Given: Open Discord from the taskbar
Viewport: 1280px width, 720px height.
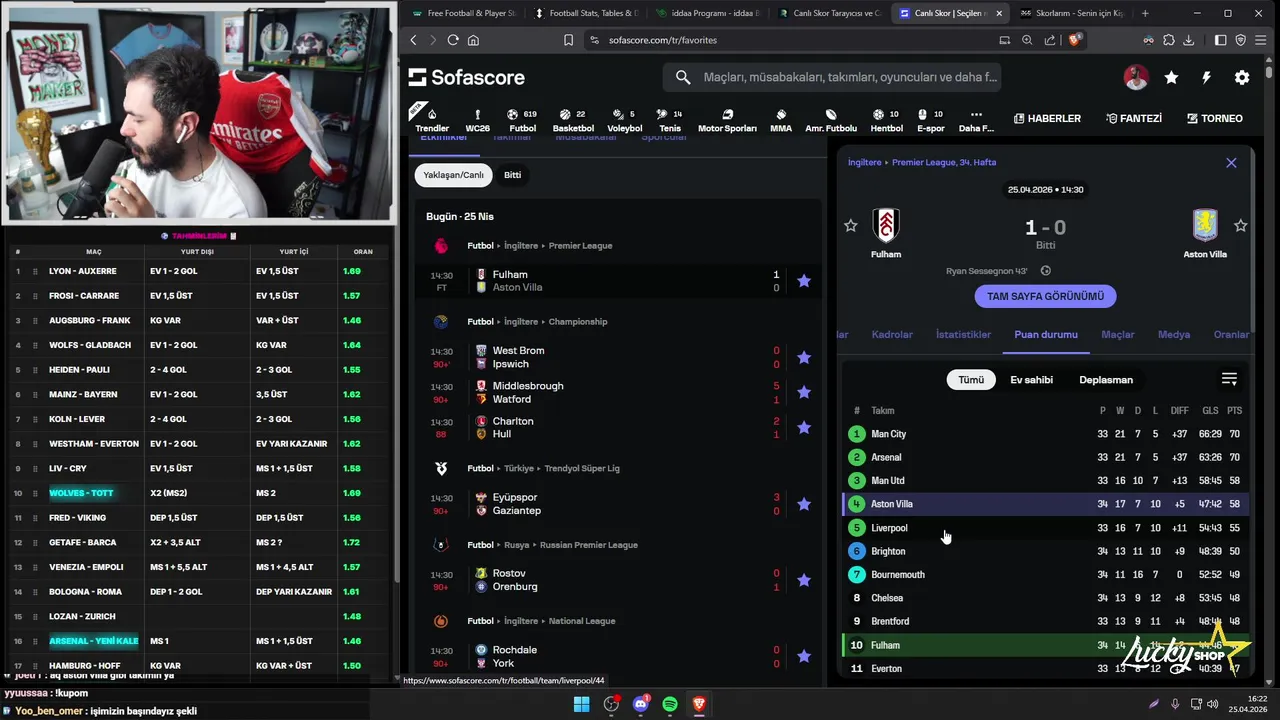Looking at the screenshot, I should tap(641, 704).
